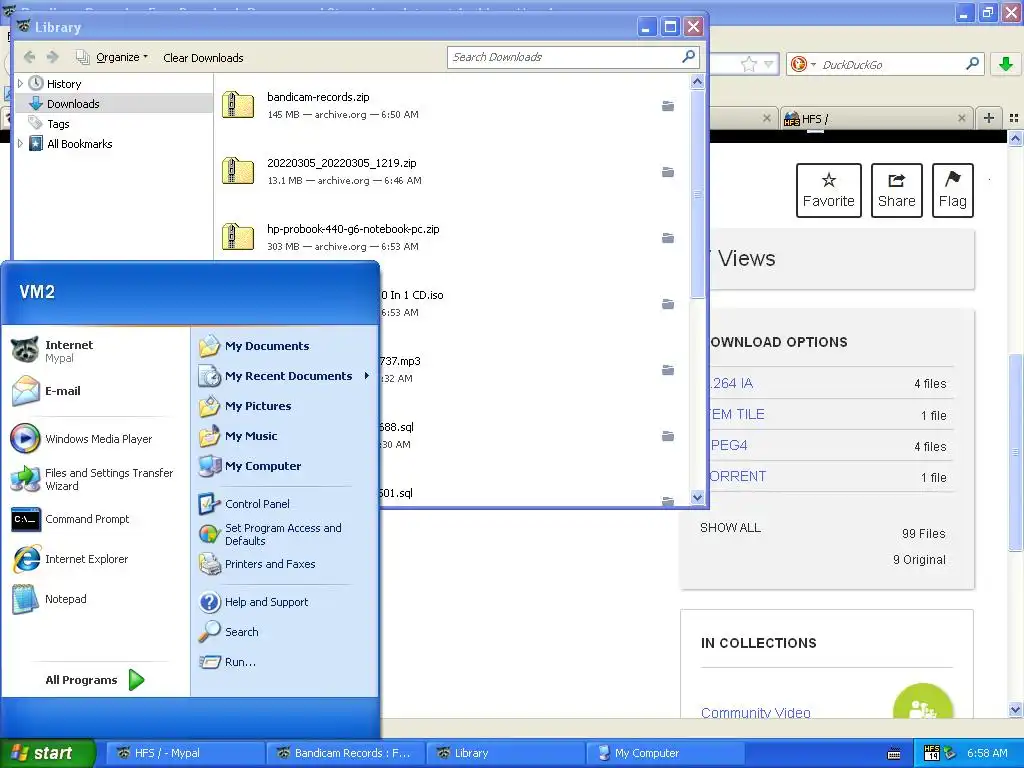1024x768 pixels.
Task: Click Library scrollbar up arrow
Action: 697,81
